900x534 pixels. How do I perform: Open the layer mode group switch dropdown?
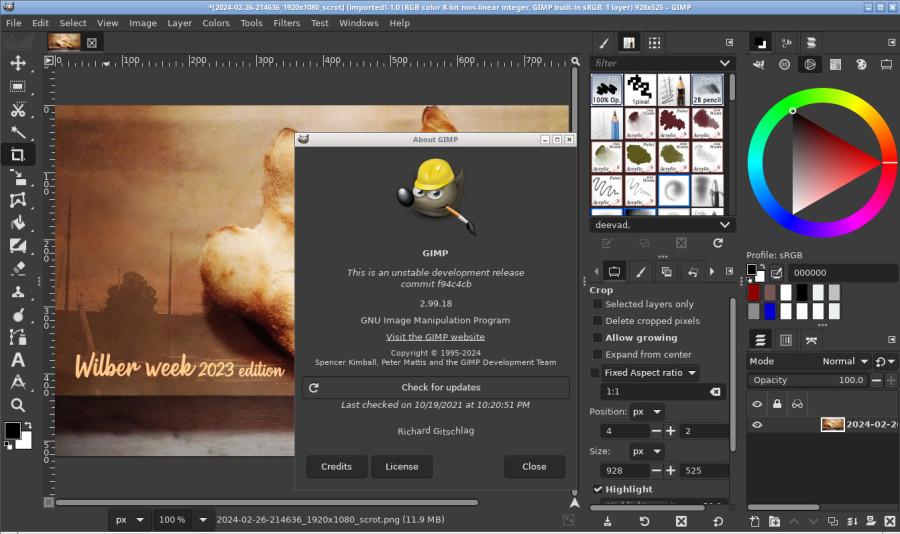click(x=885, y=361)
